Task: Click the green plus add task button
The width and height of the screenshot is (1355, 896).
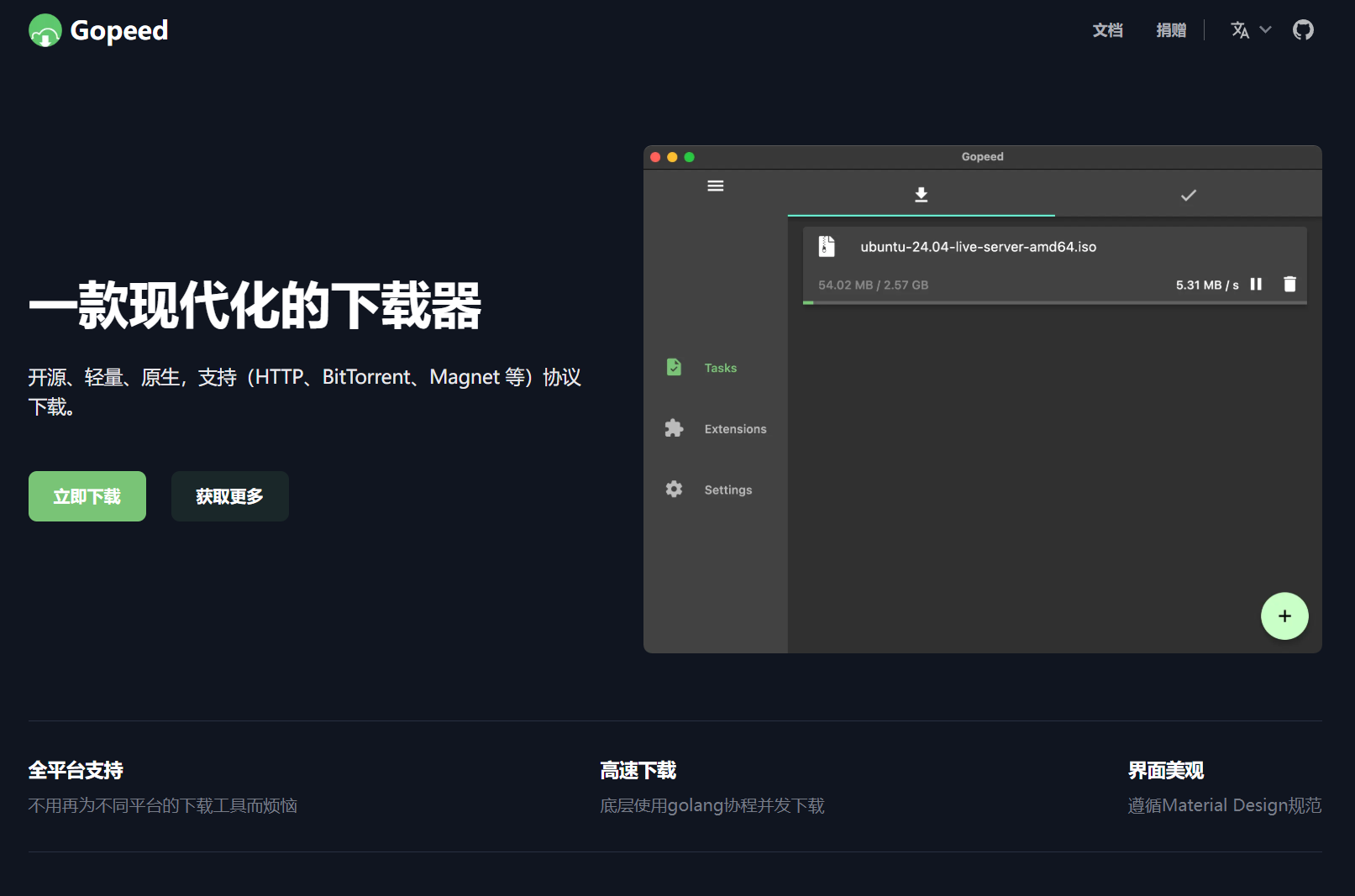Action: (x=1284, y=616)
